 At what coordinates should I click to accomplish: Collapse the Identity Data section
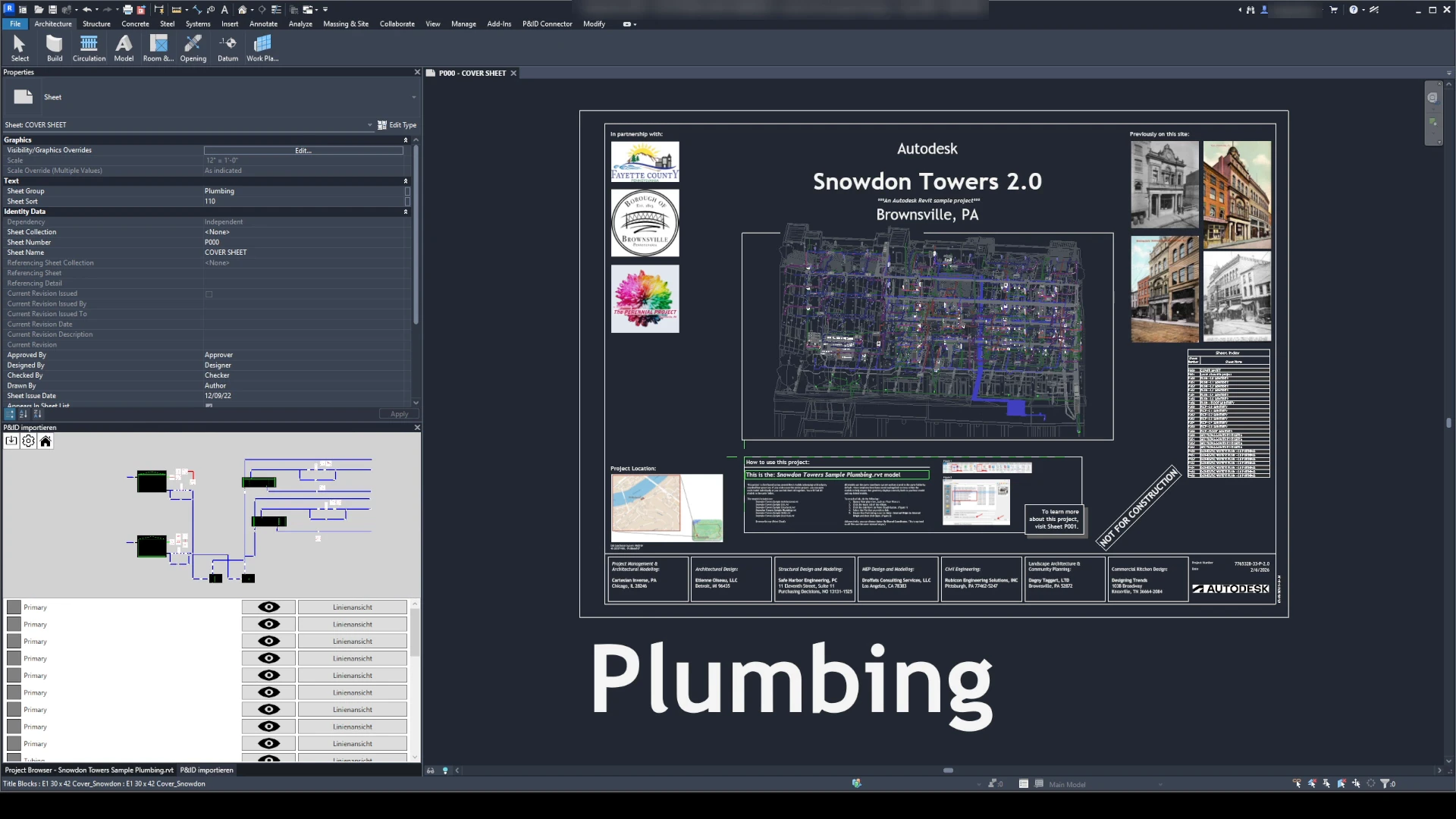coord(406,212)
